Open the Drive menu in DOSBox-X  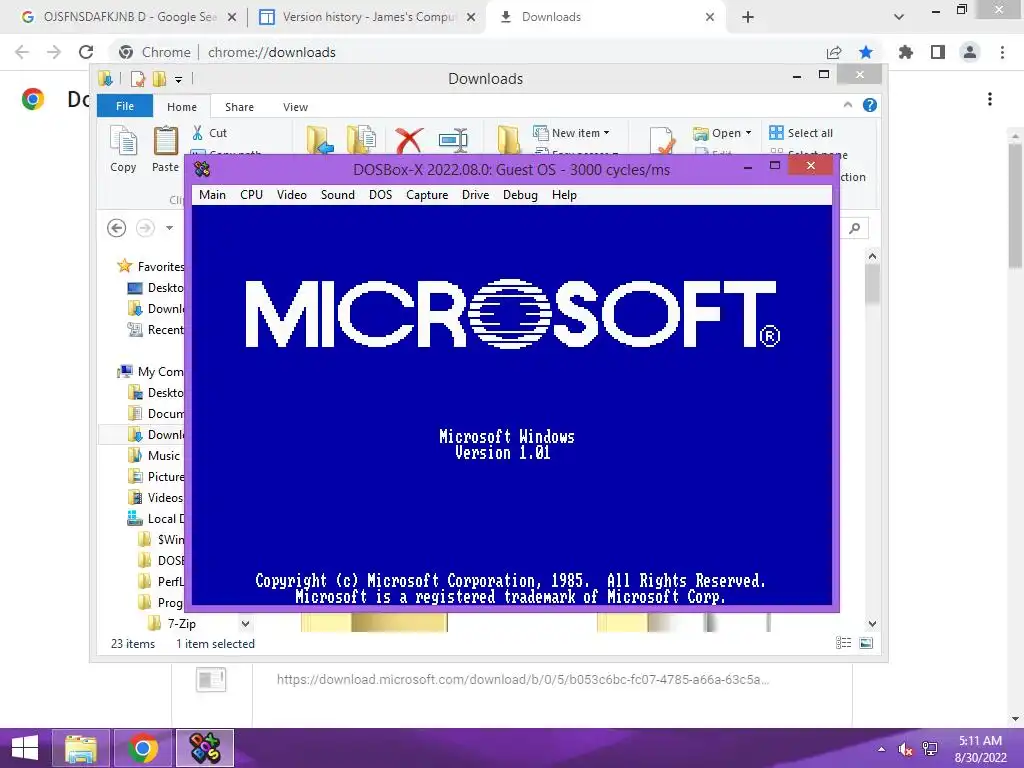475,195
